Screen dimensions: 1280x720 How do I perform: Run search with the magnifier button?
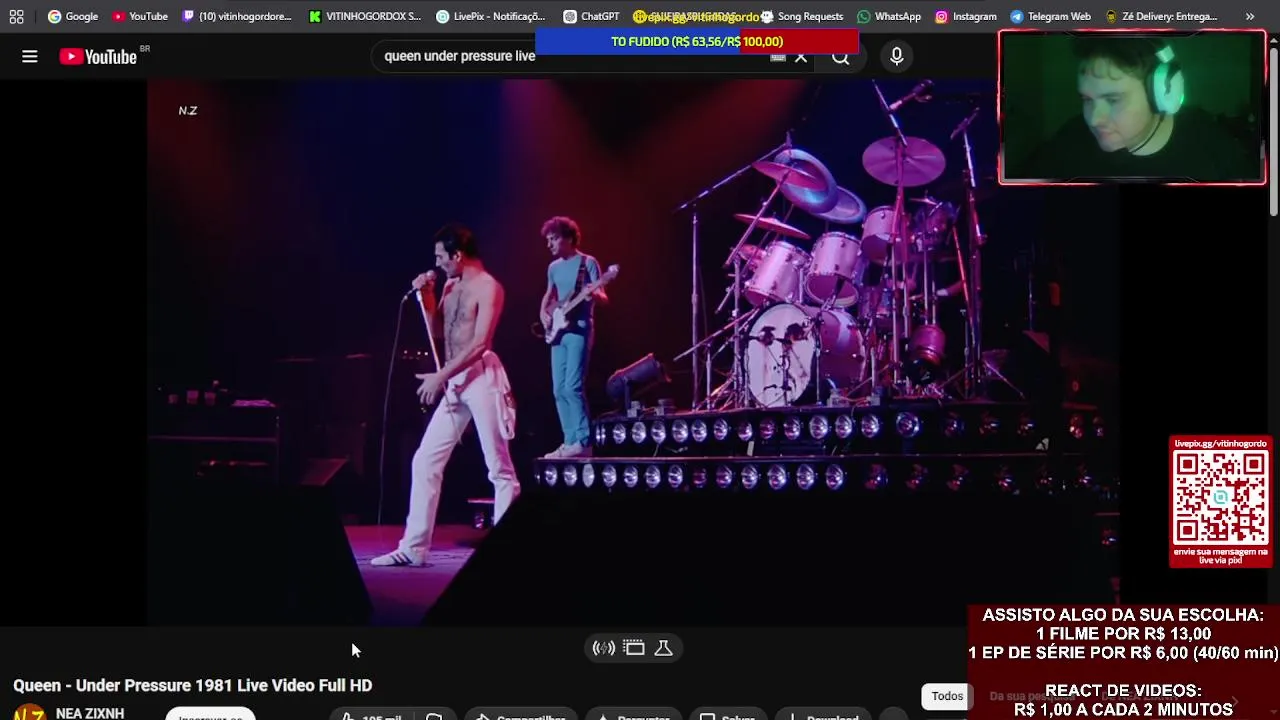(x=841, y=57)
